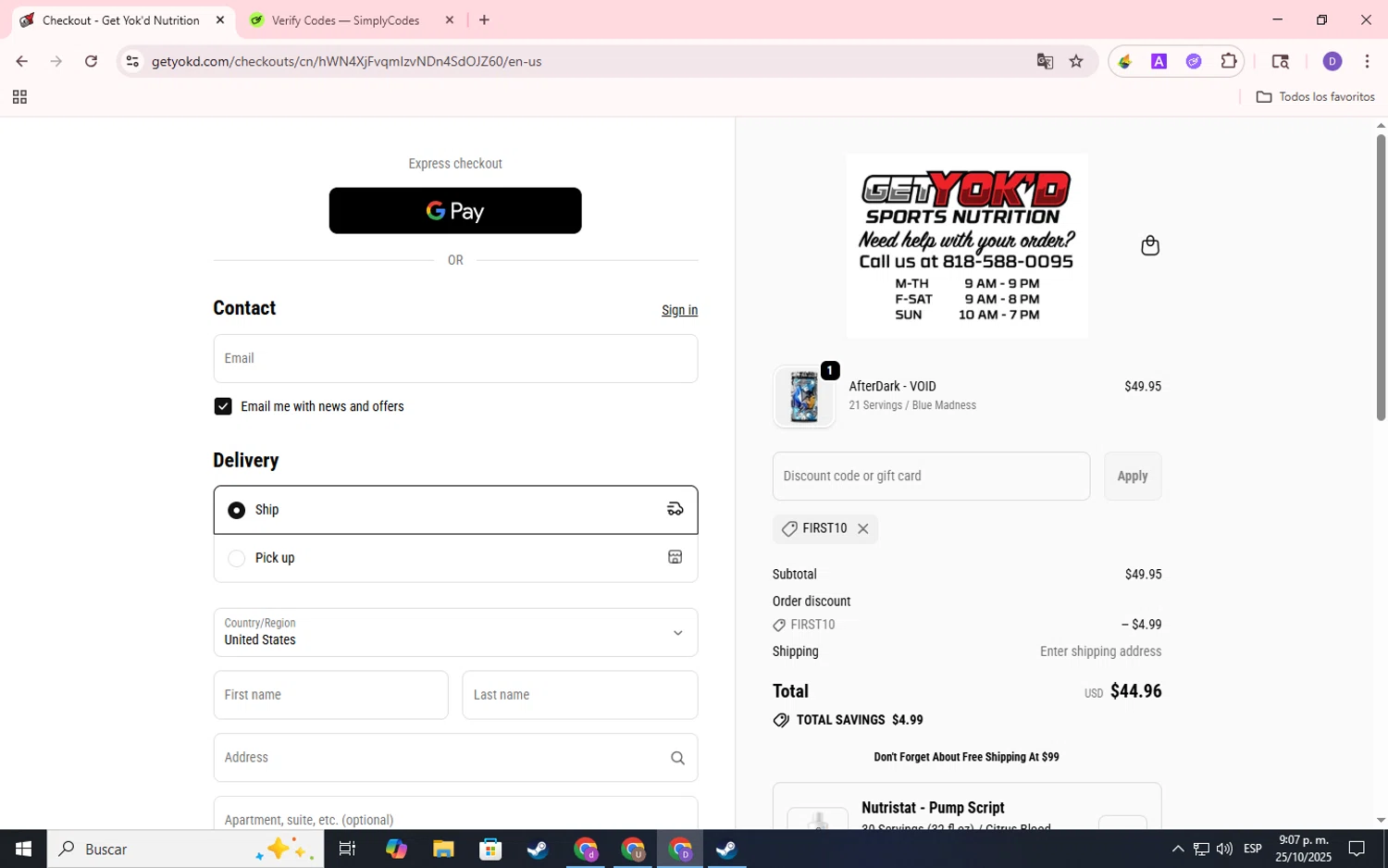This screenshot has width=1388, height=868.
Task: Click the forward navigation arrow
Action: click(x=56, y=61)
